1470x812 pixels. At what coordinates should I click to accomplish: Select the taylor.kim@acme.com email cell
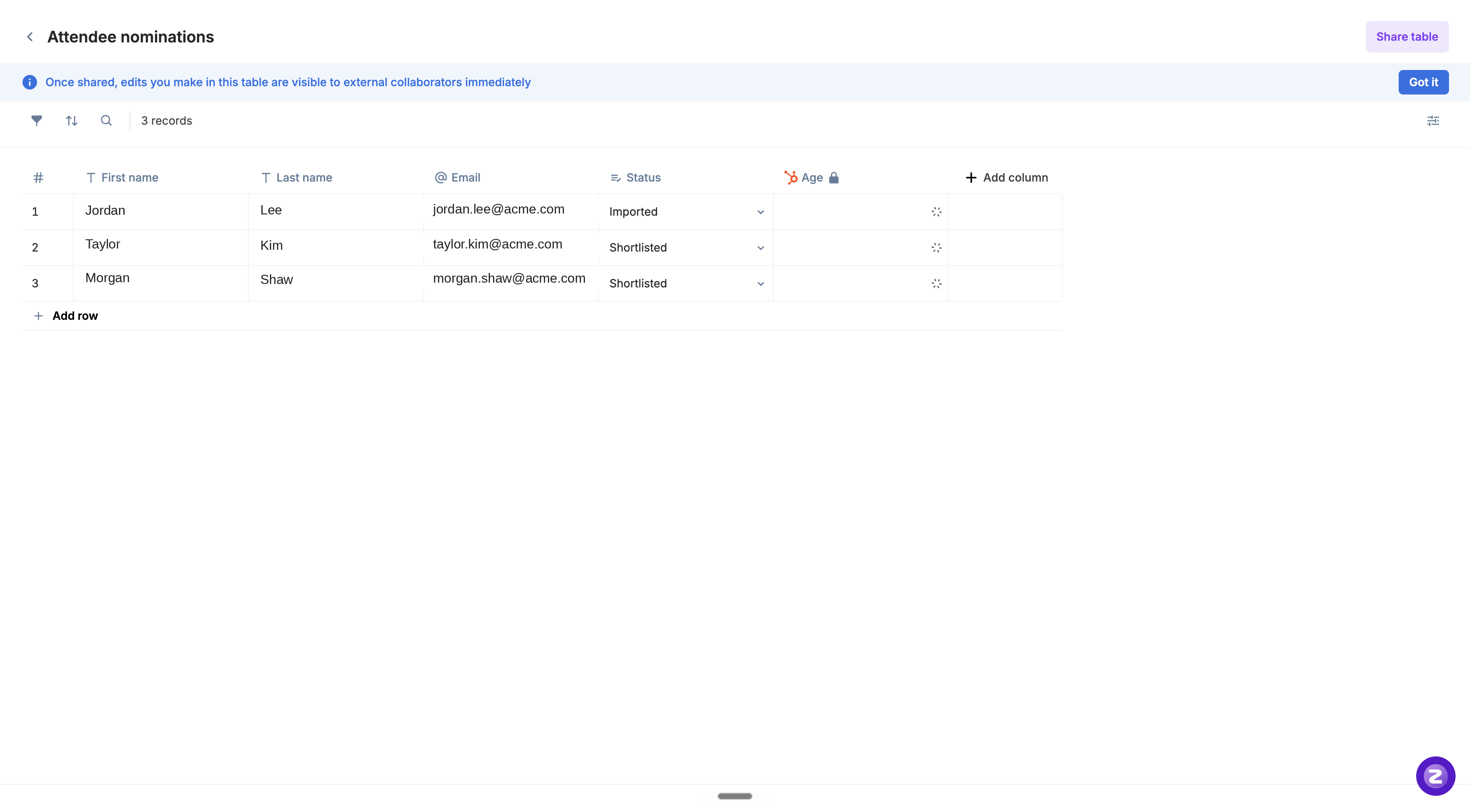click(x=511, y=248)
